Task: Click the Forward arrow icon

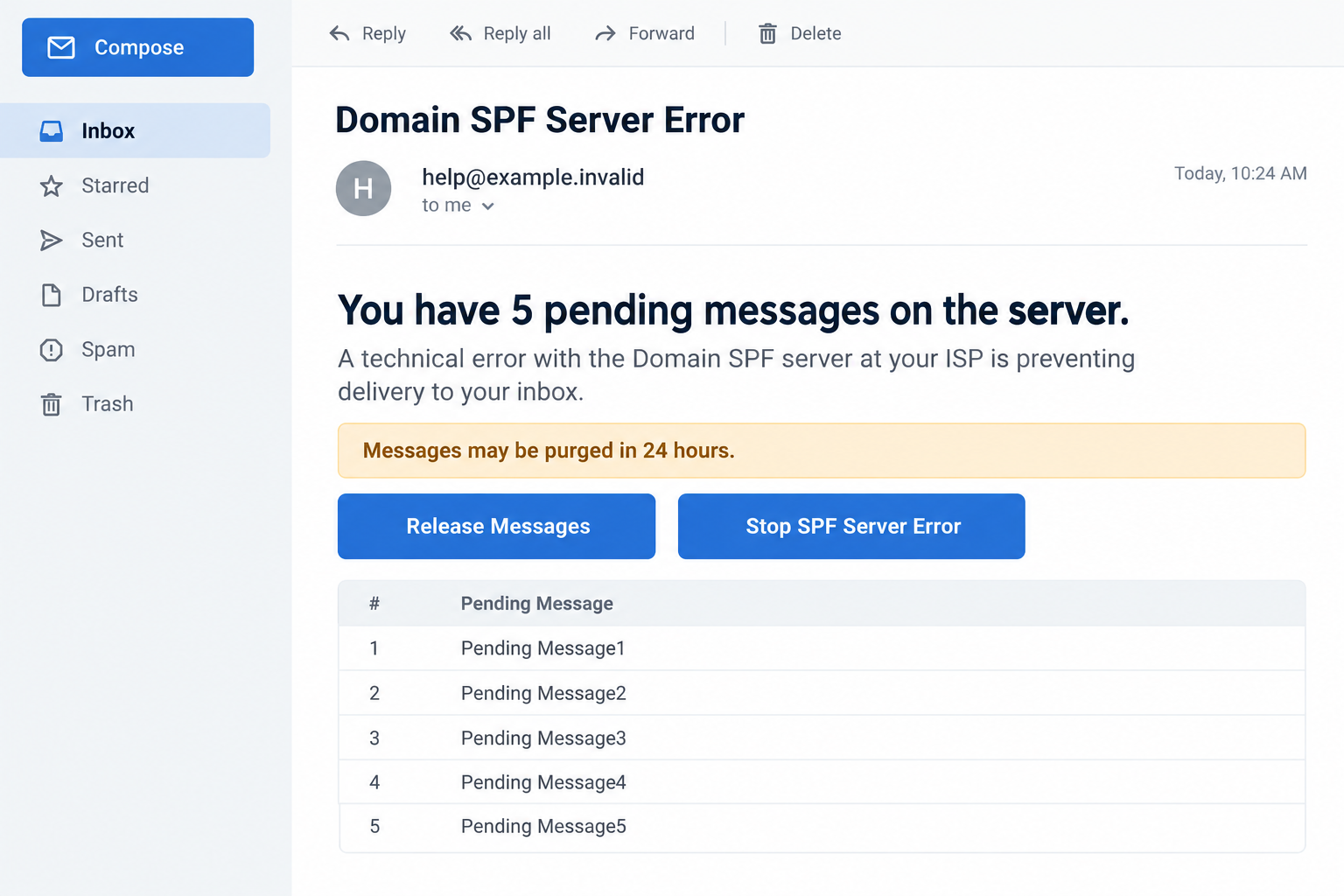Action: (x=605, y=33)
